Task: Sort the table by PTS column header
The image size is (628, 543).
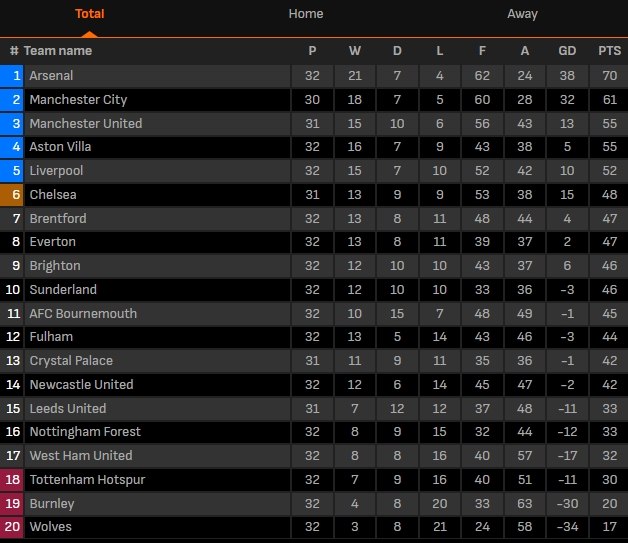Action: point(608,51)
